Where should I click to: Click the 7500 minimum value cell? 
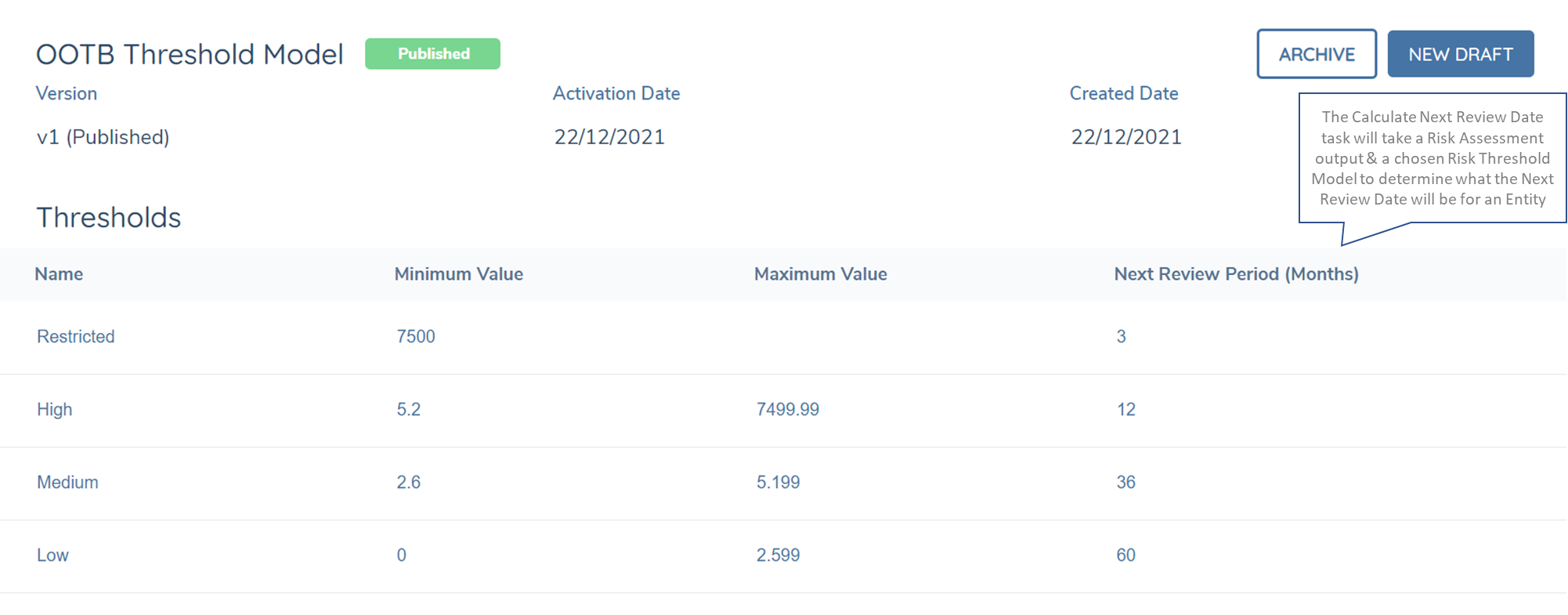coord(416,336)
